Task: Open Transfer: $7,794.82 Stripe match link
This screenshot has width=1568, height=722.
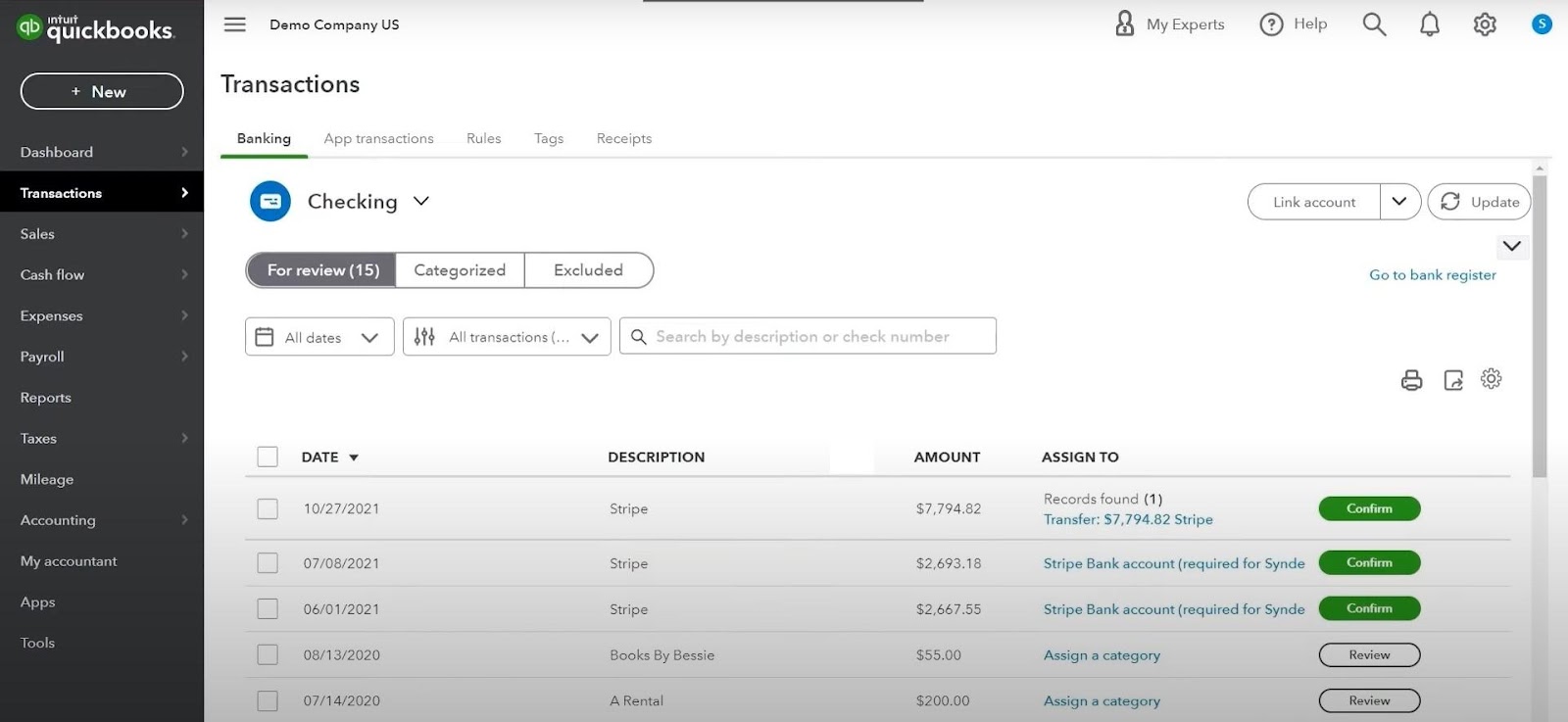Action: pyautogui.click(x=1128, y=519)
